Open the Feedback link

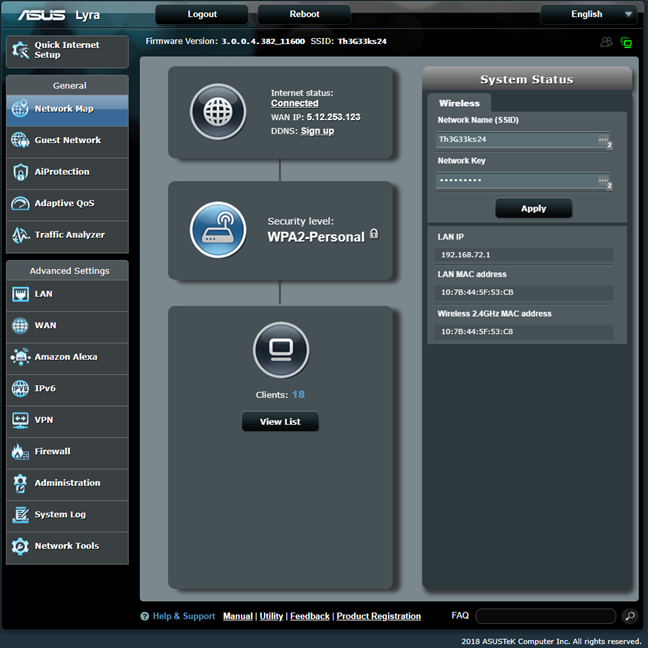point(310,616)
